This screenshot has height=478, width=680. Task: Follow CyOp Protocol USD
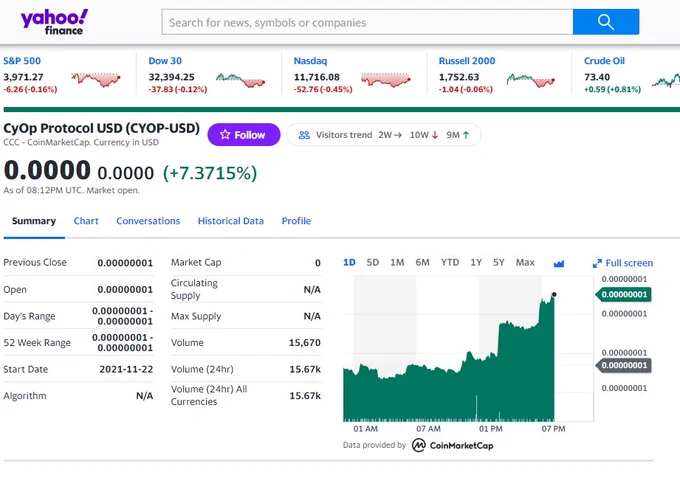pos(244,134)
